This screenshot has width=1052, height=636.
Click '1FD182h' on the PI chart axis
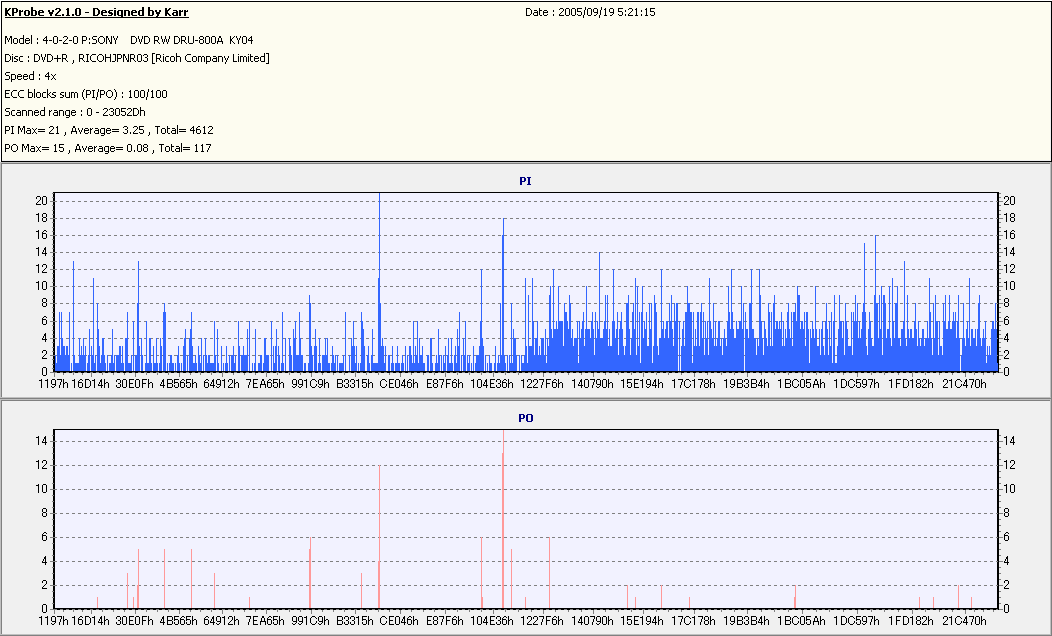(910, 384)
